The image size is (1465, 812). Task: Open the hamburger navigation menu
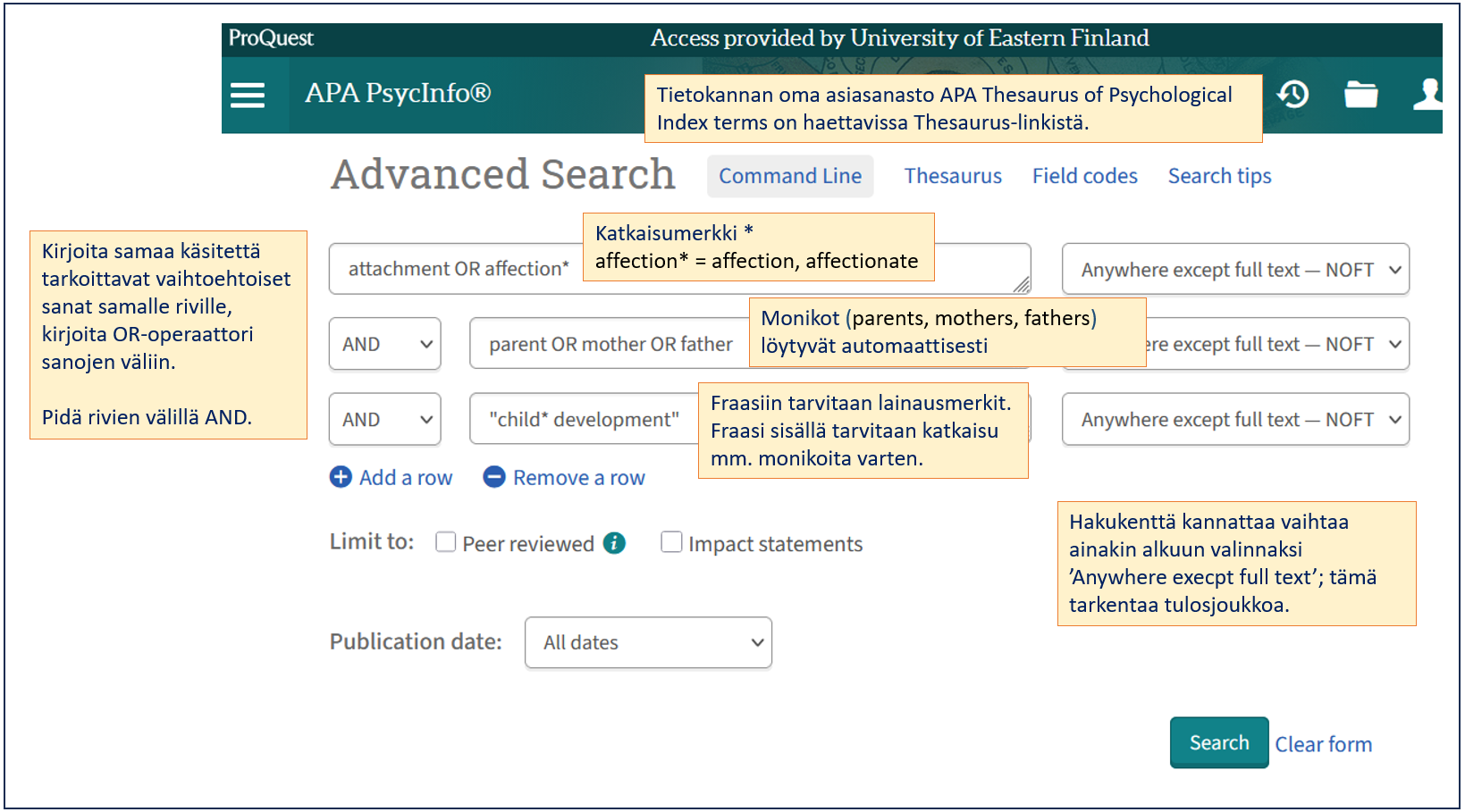[x=248, y=95]
